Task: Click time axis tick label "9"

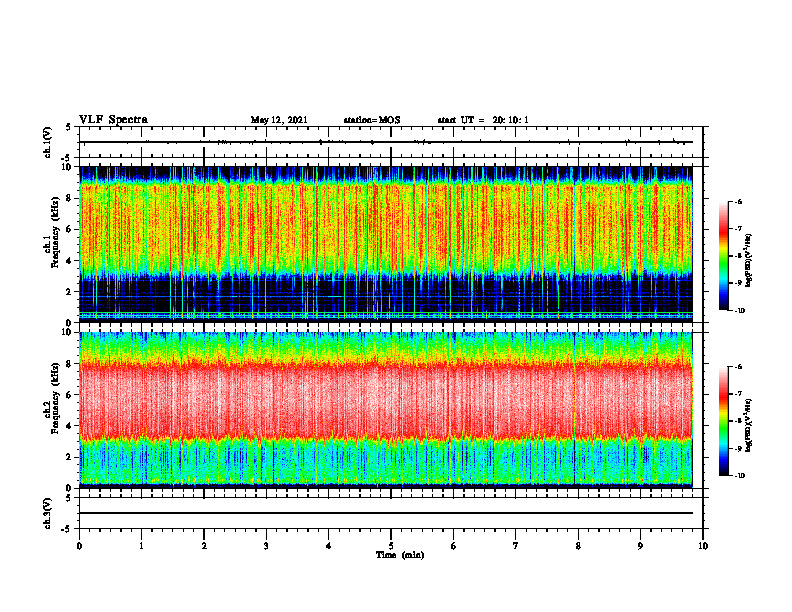Action: pos(640,546)
